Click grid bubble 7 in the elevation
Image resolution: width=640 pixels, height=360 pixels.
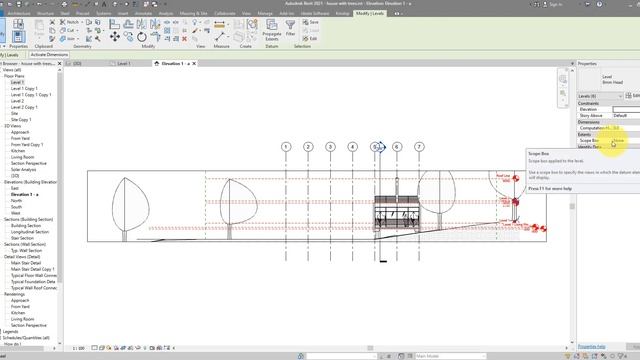[x=419, y=147]
